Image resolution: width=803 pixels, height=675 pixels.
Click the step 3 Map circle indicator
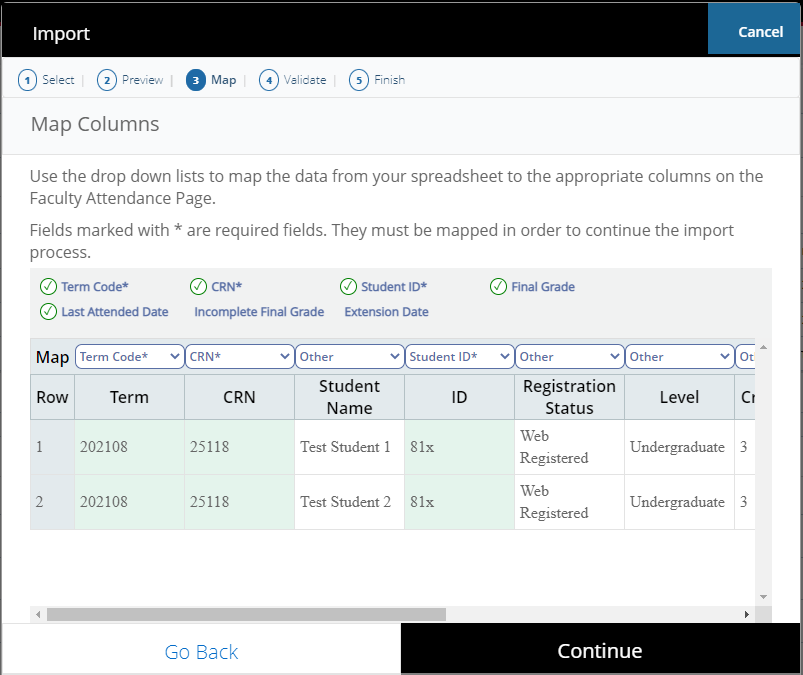[x=196, y=79]
